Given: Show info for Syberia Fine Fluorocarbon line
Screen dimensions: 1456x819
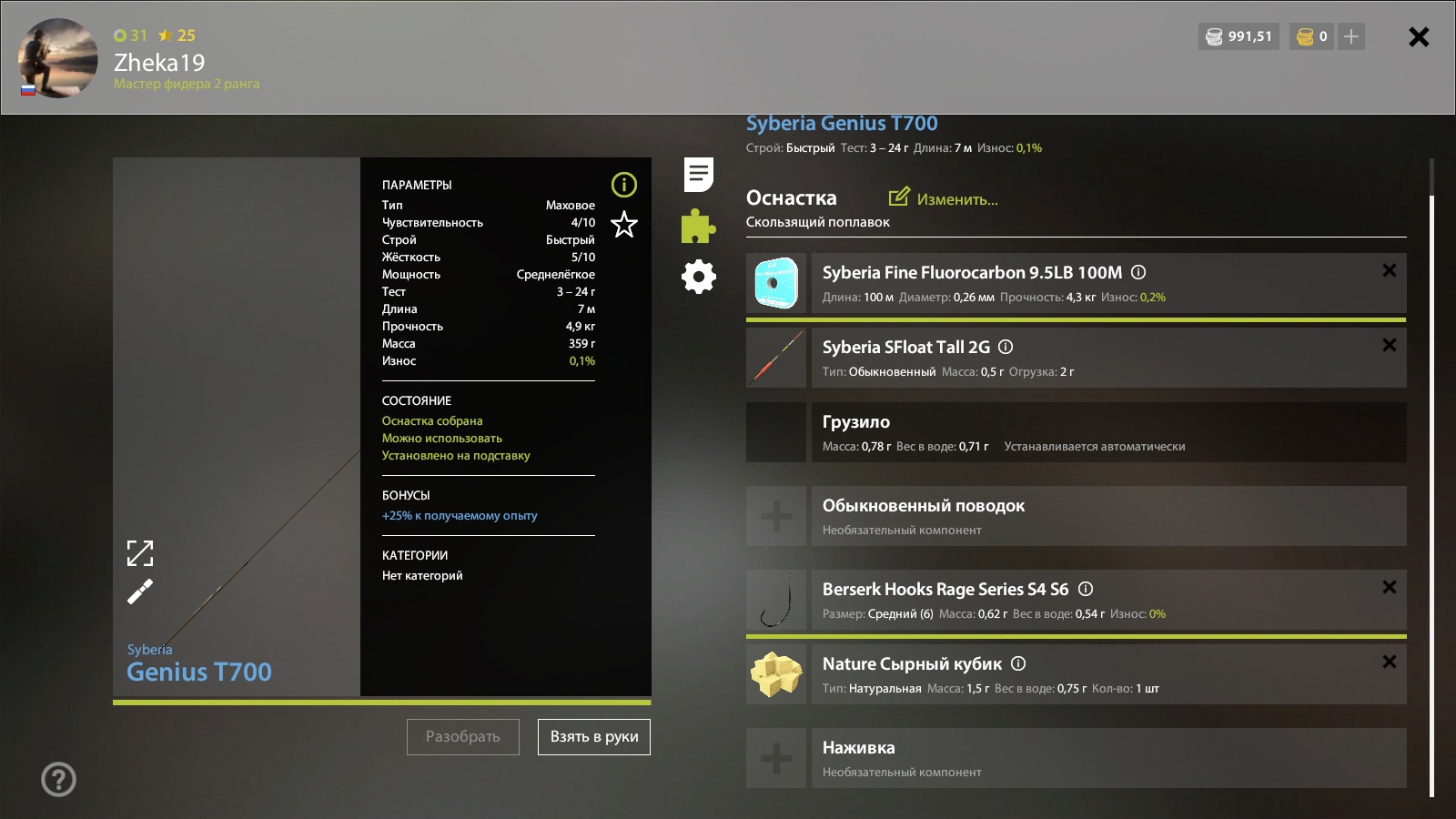Looking at the screenshot, I should (1138, 272).
